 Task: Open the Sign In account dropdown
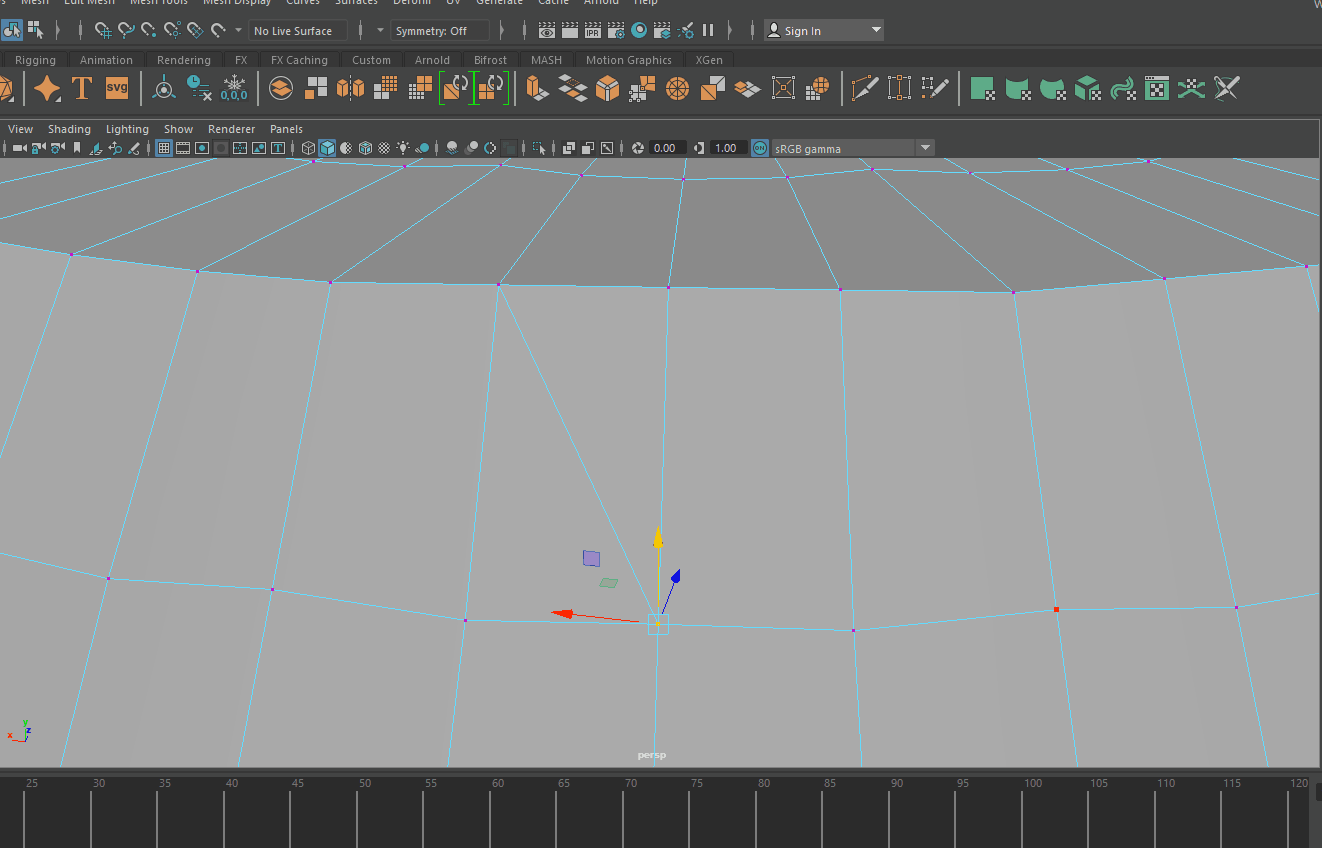[x=825, y=31]
